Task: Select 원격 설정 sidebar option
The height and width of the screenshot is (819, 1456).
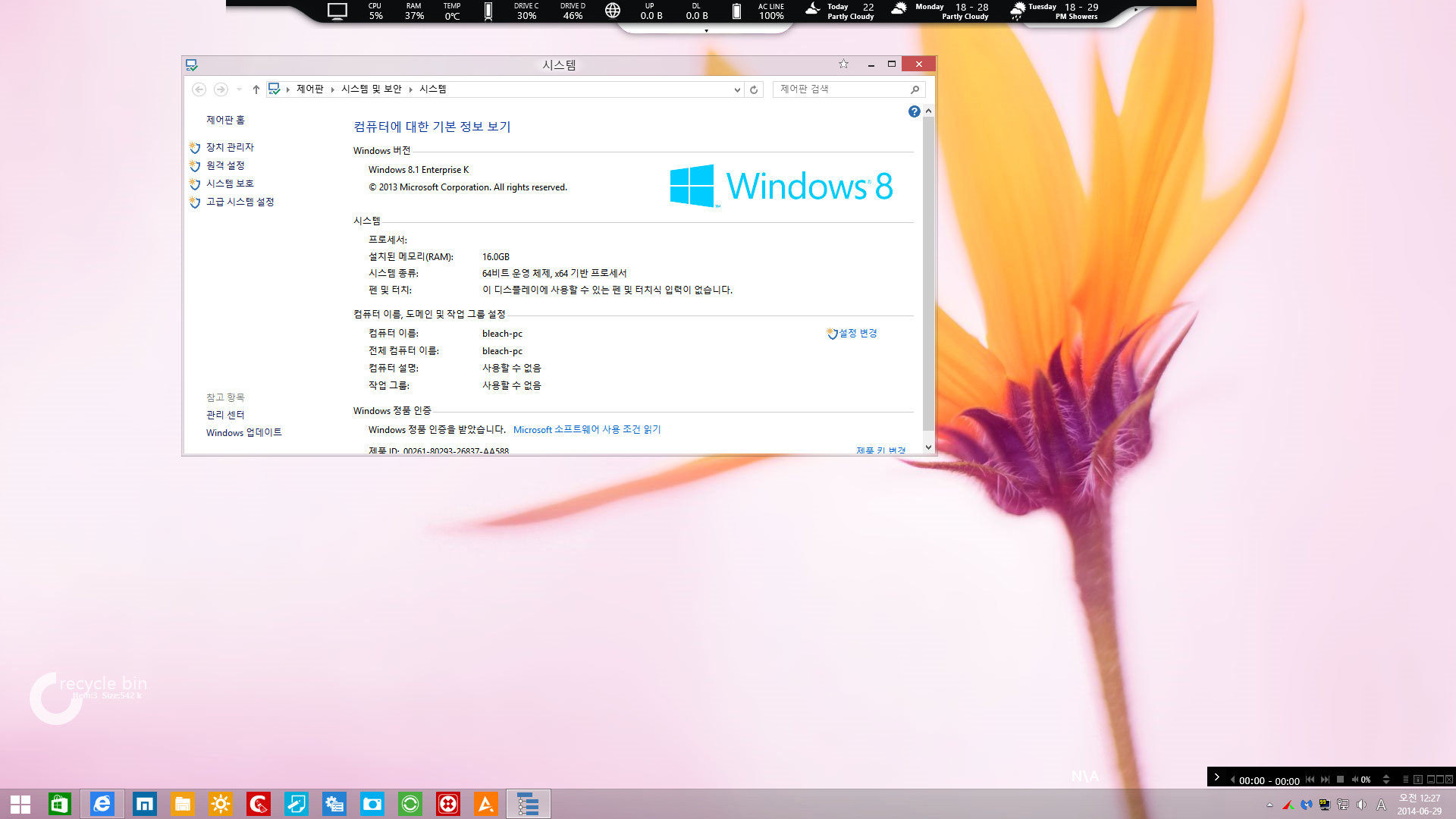Action: 224,165
